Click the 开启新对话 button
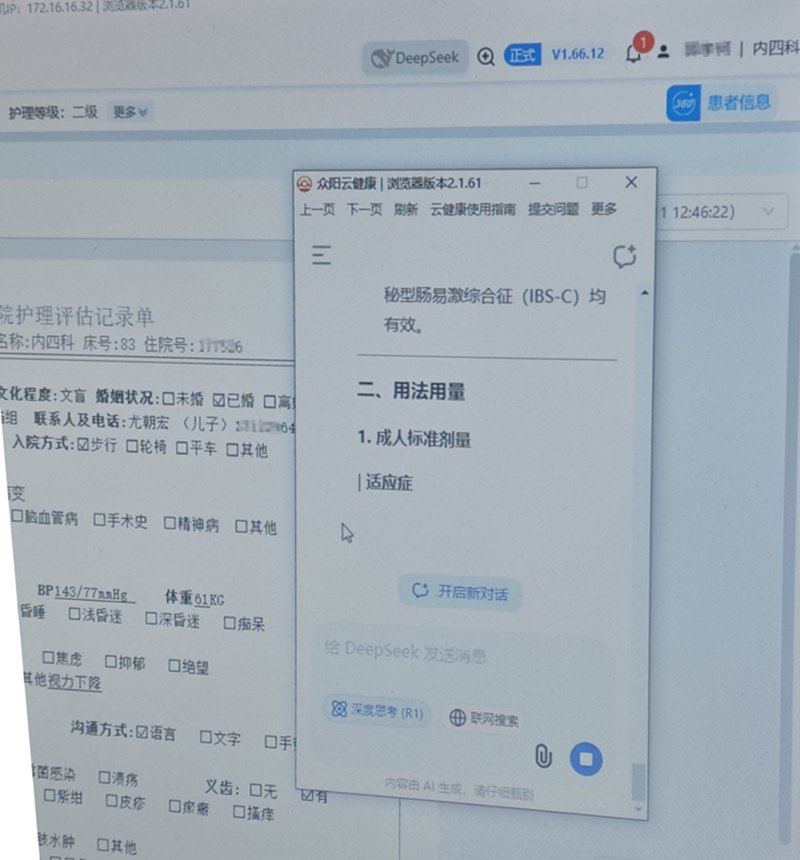This screenshot has height=860, width=800. [x=460, y=592]
